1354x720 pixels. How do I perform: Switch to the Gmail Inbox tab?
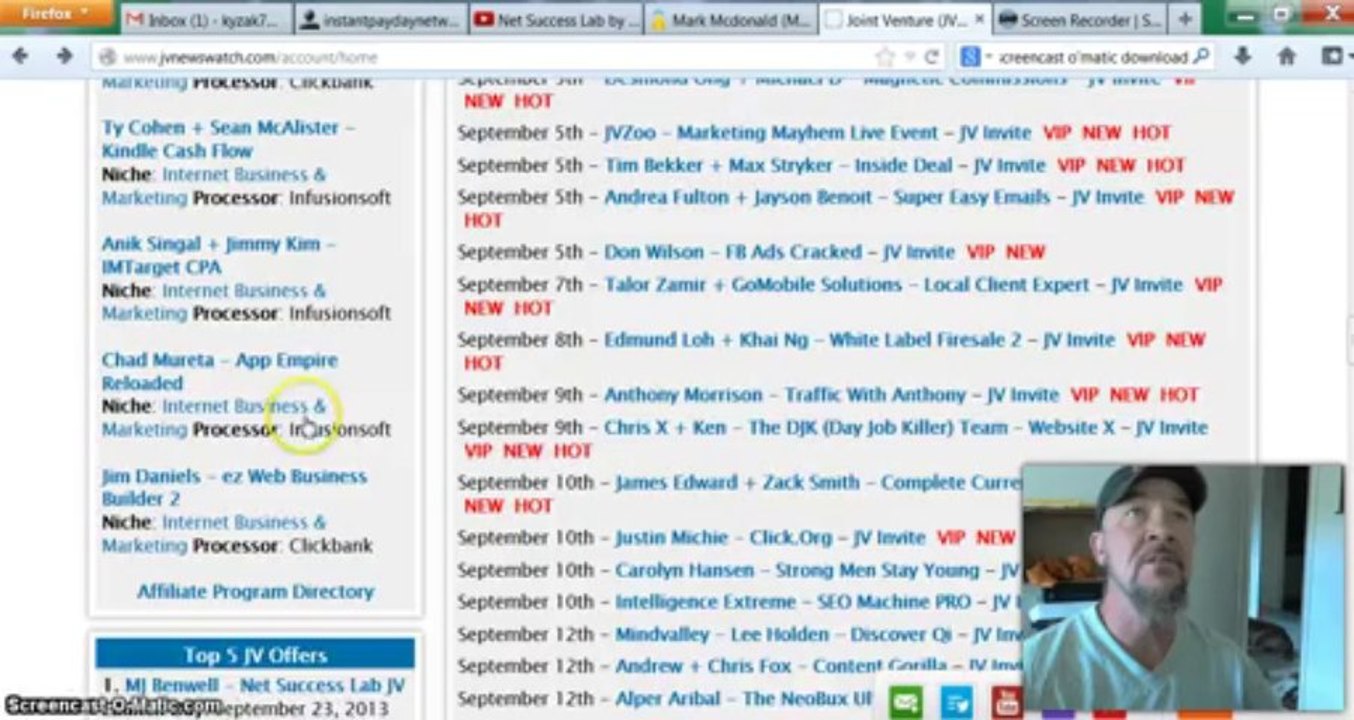point(205,19)
